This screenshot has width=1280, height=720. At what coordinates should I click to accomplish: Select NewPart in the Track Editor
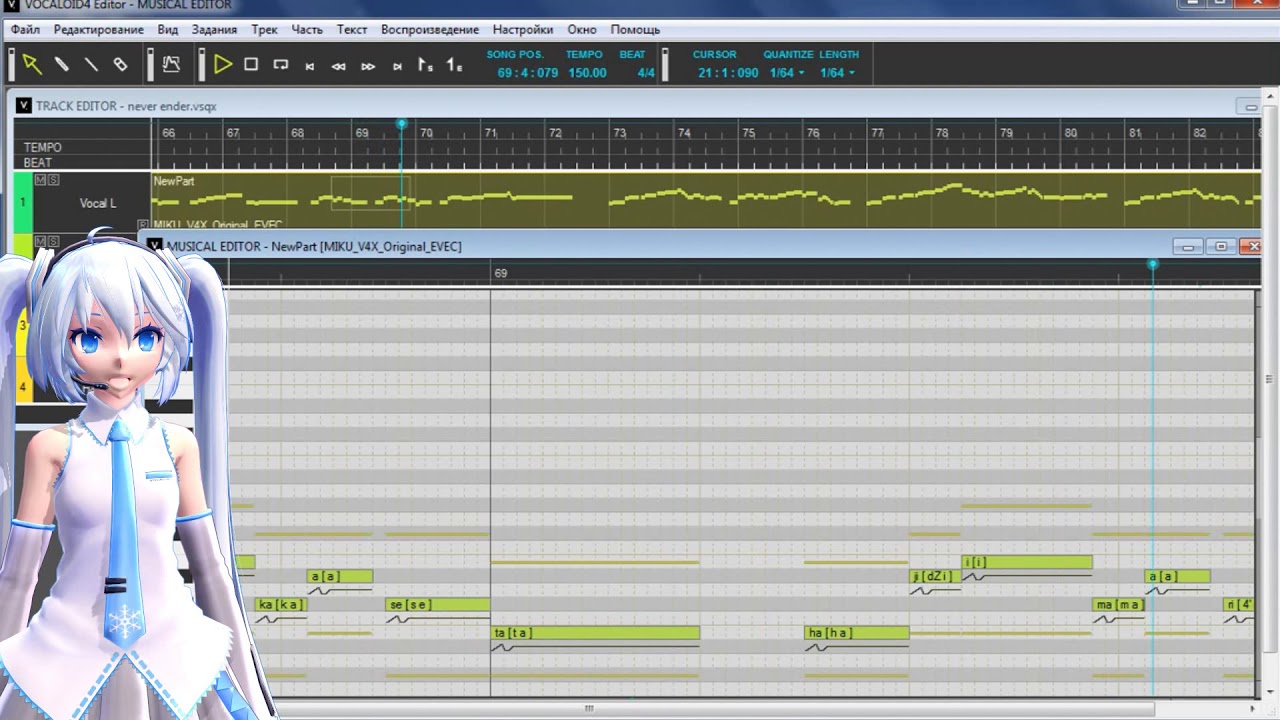(174, 181)
